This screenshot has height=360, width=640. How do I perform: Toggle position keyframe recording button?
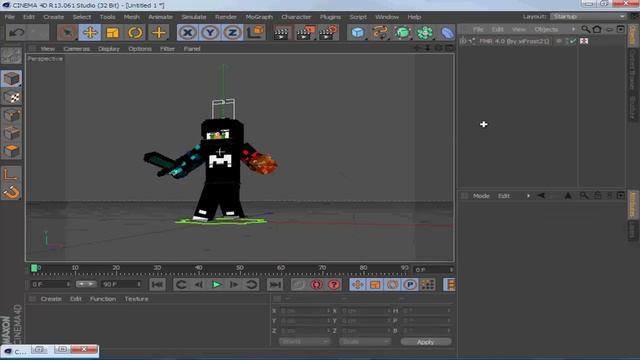click(x=358, y=284)
